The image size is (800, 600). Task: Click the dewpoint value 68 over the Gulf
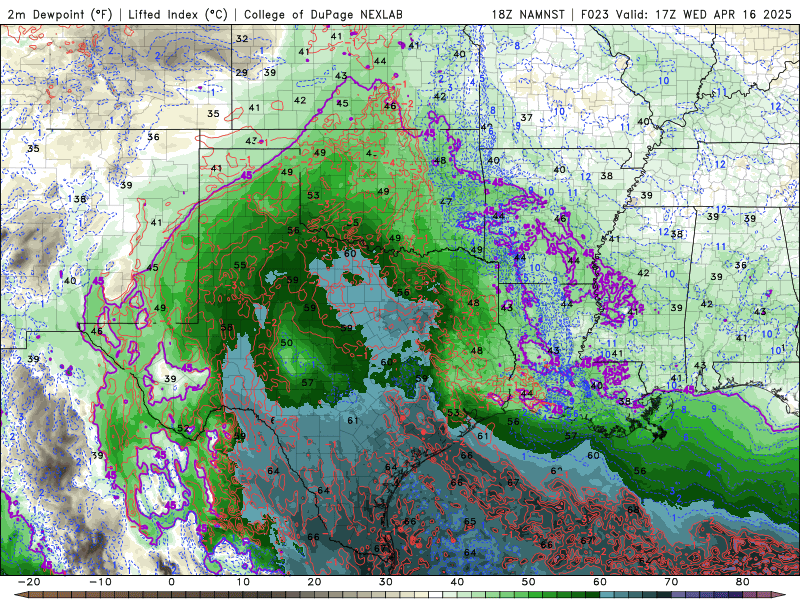(633, 510)
